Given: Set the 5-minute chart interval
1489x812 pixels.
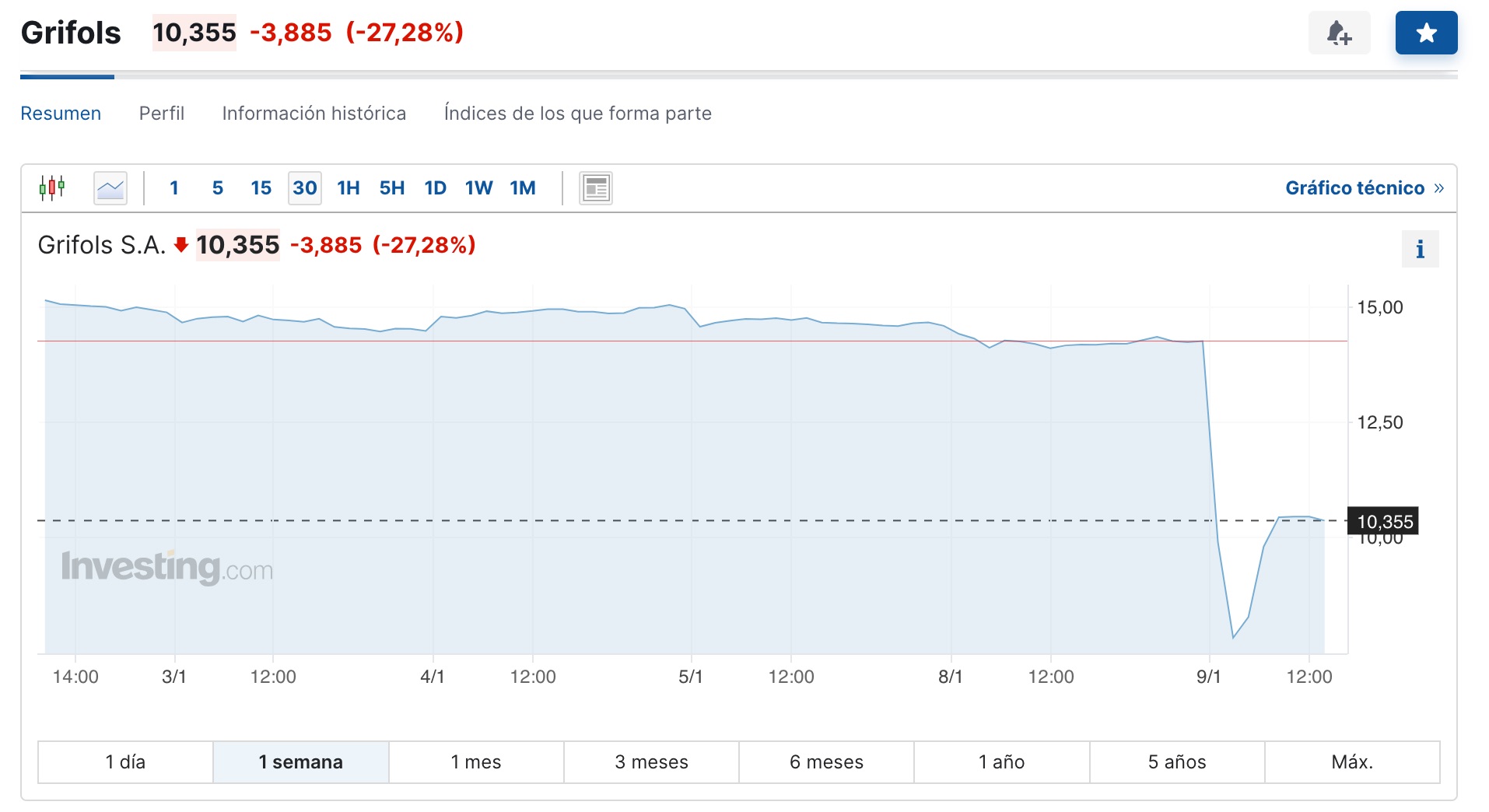Looking at the screenshot, I should pos(218,188).
